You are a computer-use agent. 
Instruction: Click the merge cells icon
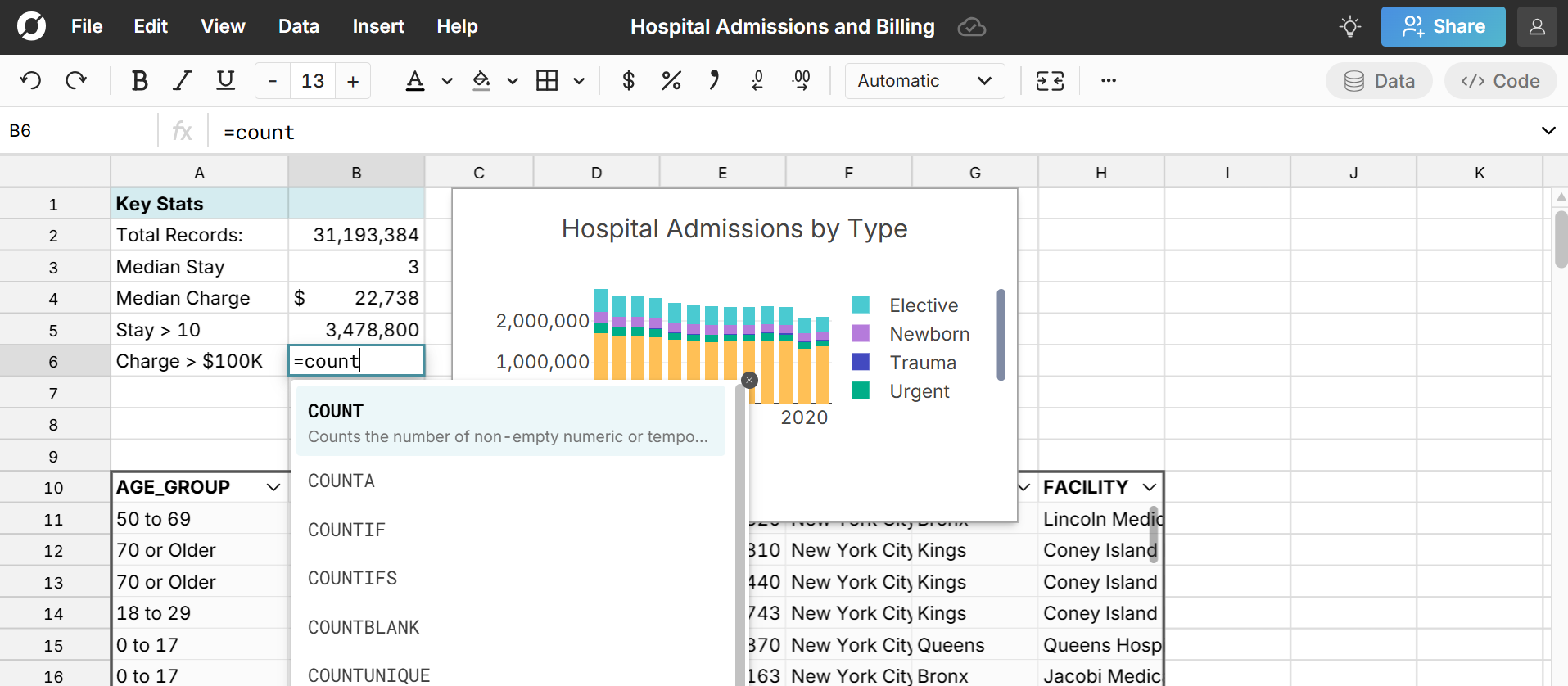1050,80
